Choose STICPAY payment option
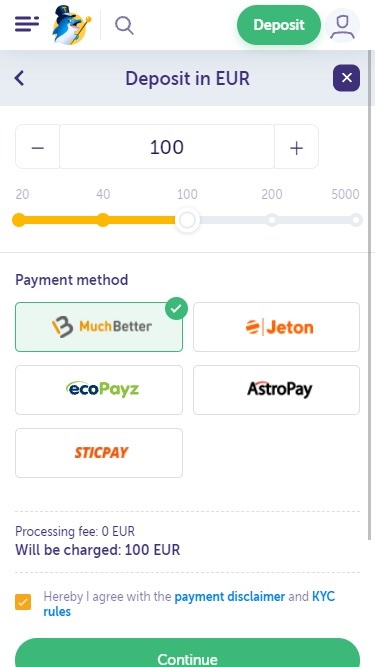The width and height of the screenshot is (375, 667). (x=99, y=453)
